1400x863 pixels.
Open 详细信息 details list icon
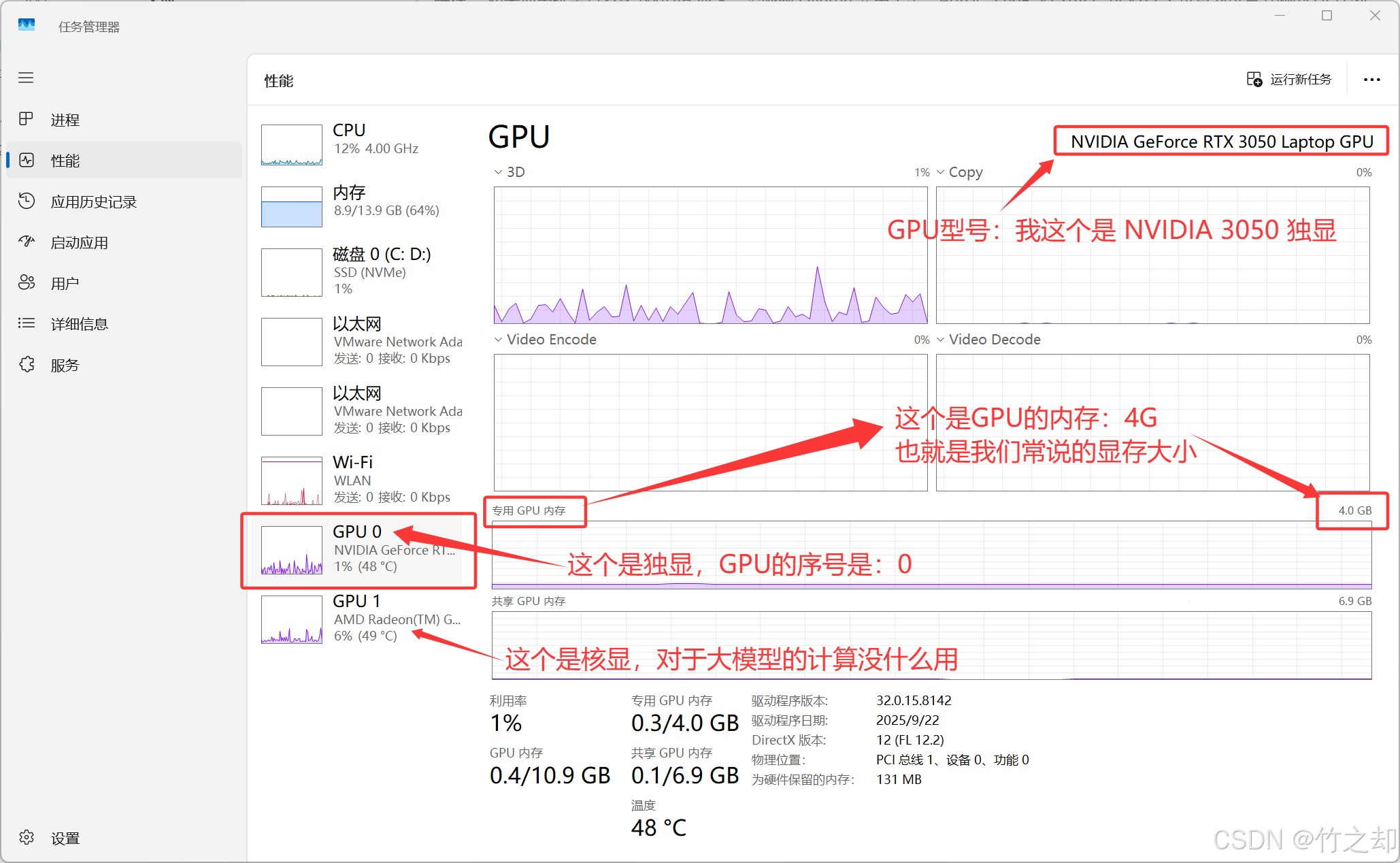pos(26,323)
